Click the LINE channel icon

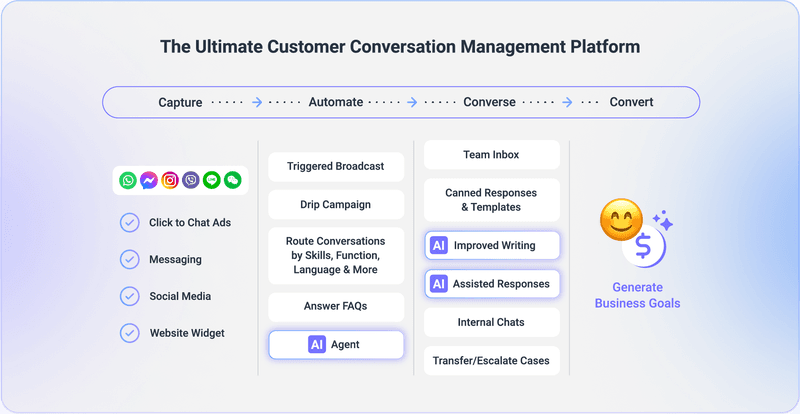tap(212, 180)
